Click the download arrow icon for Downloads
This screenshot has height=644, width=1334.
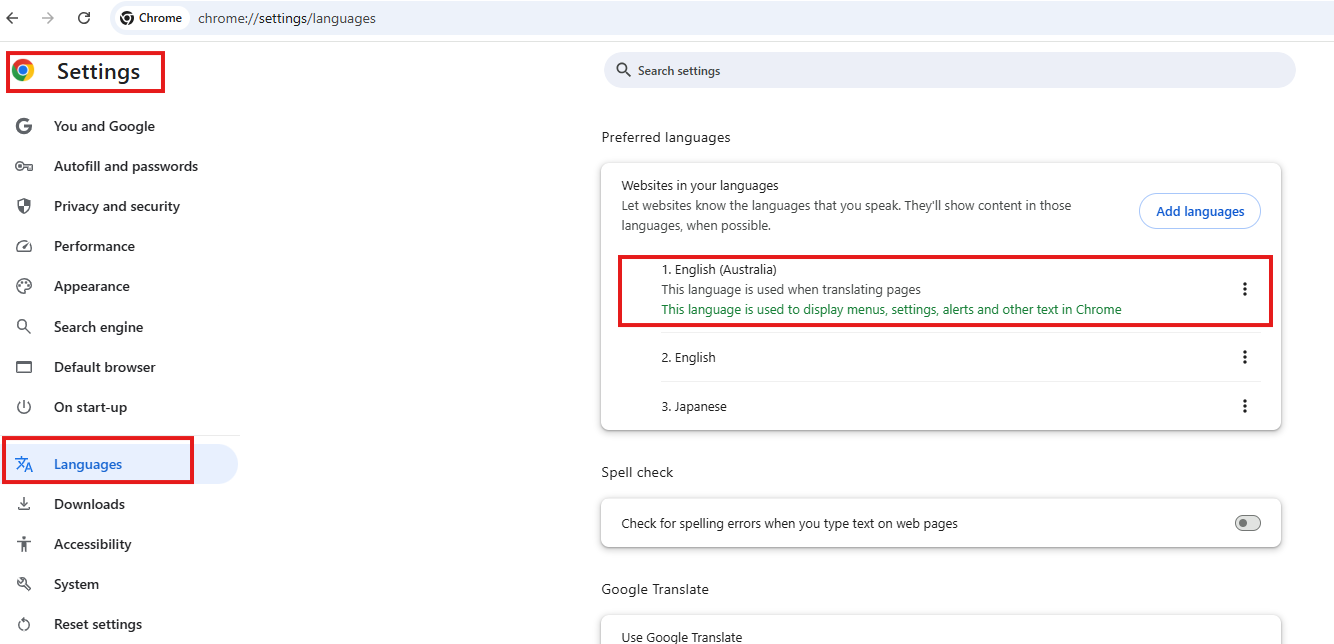pos(25,504)
